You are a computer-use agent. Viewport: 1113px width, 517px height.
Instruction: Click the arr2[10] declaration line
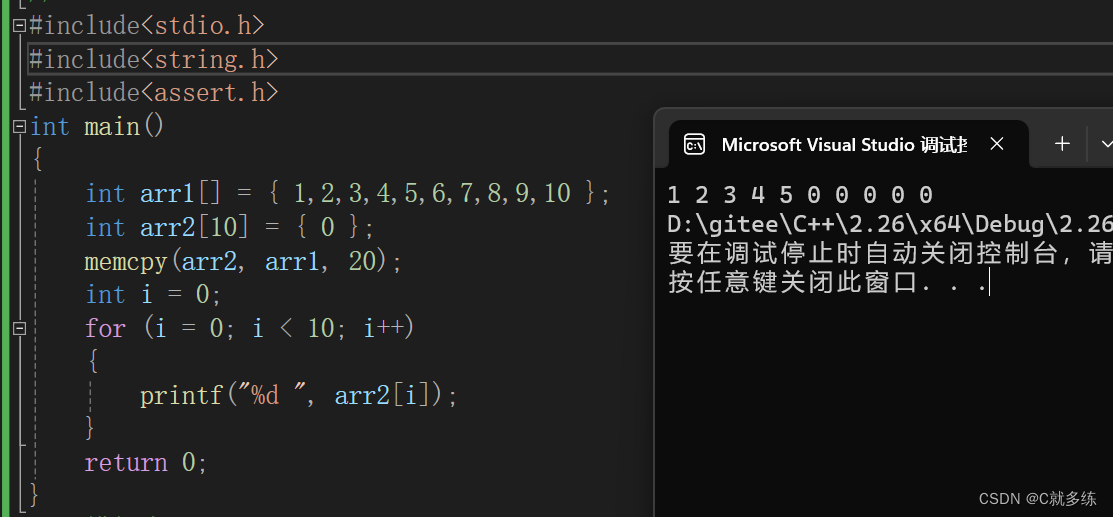point(229,227)
